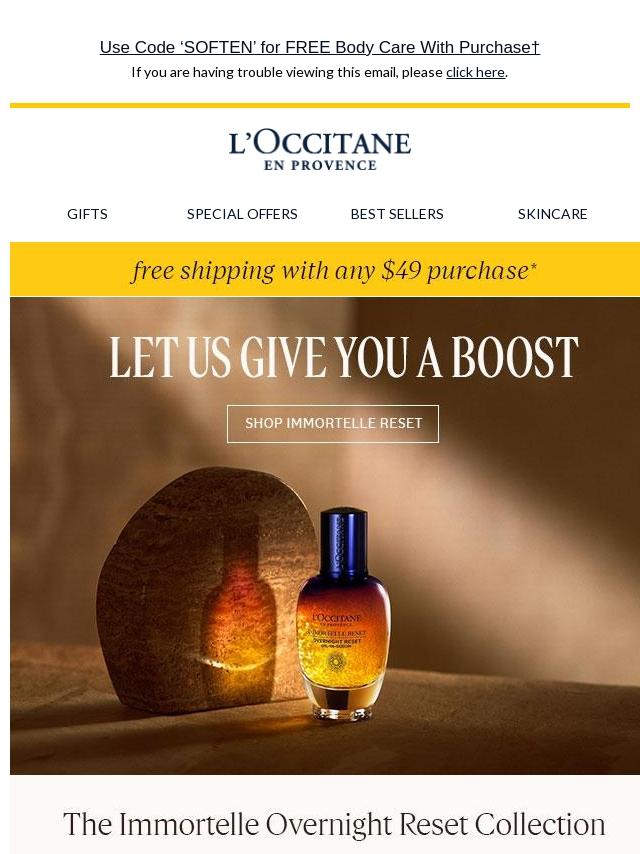Viewport: 640px width, 854px height.
Task: Click the 'EN PROVENCE' tagline under the logo
Action: point(320,166)
